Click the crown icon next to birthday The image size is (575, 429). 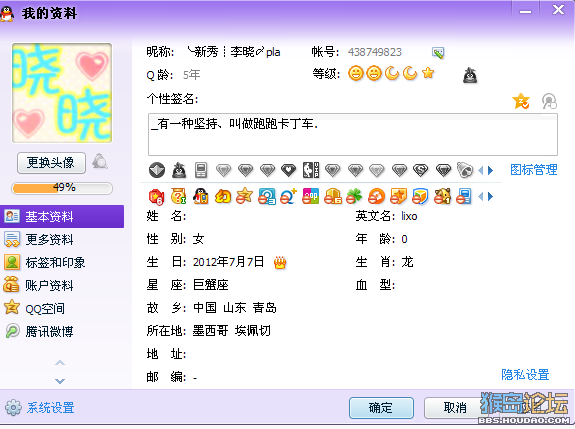(280, 263)
